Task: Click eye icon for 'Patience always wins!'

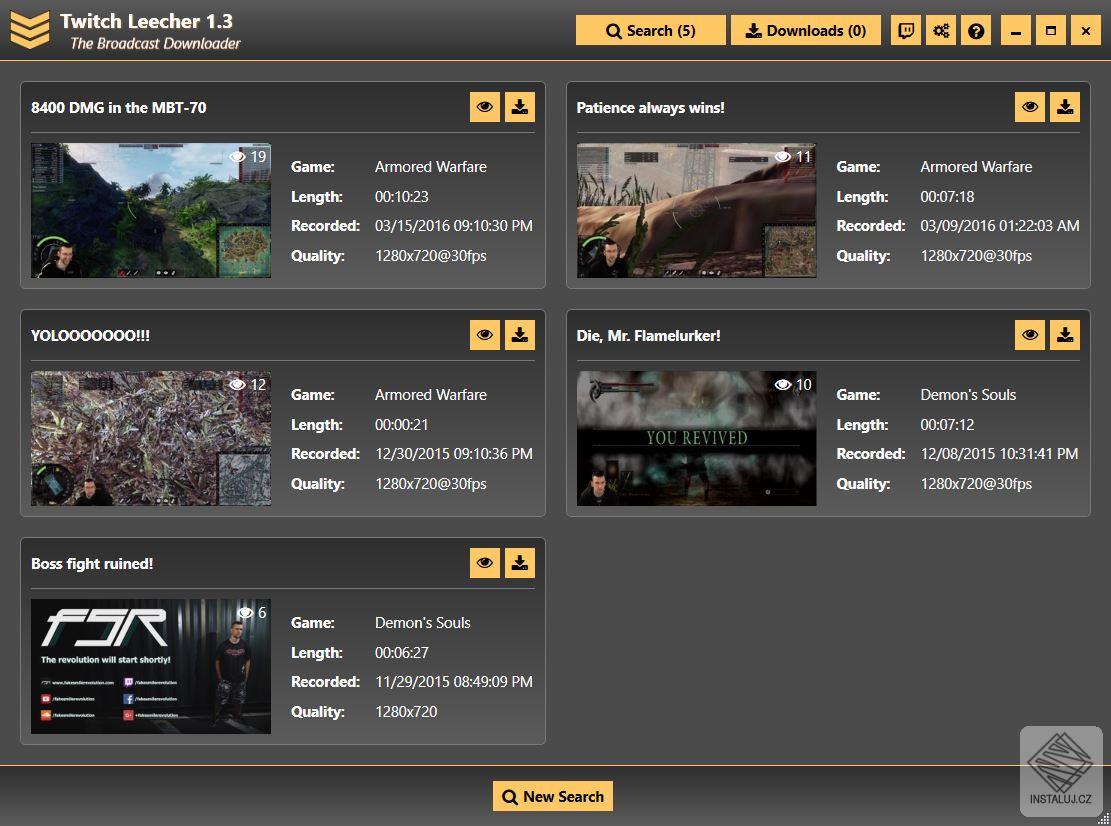Action: [x=1030, y=107]
